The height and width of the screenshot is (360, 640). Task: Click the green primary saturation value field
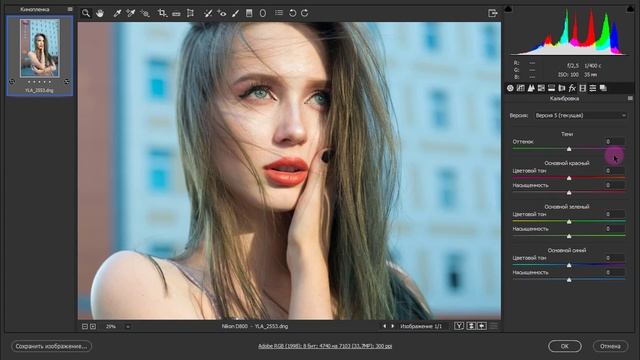click(614, 229)
